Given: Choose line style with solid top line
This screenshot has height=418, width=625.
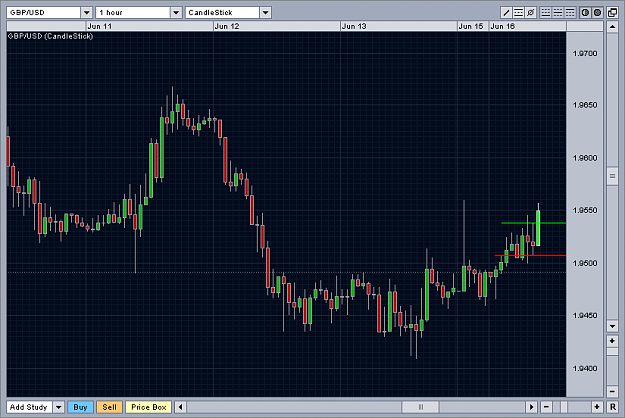Looking at the screenshot, I should [570, 12].
